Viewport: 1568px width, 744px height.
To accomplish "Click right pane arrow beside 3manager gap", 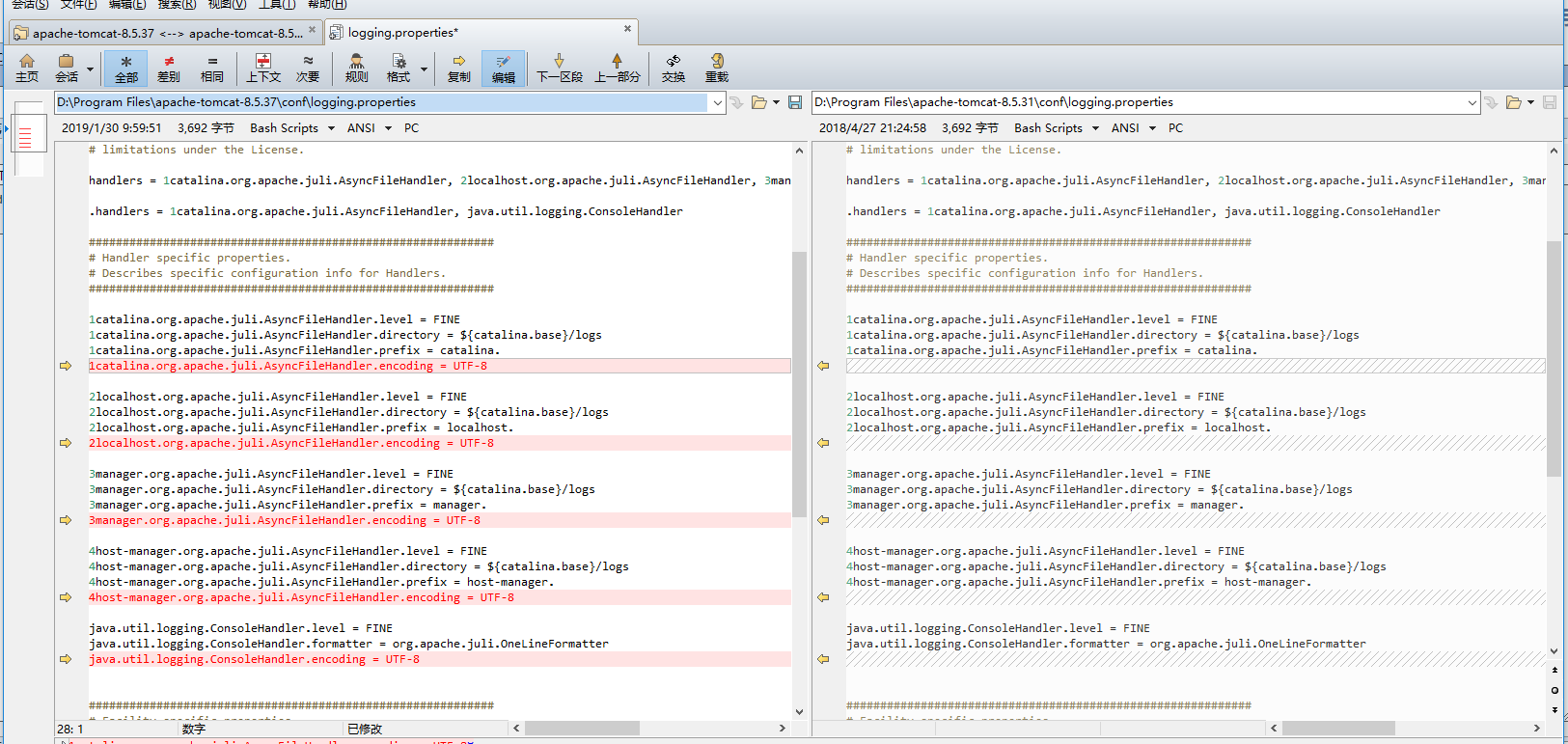I will 823,520.
